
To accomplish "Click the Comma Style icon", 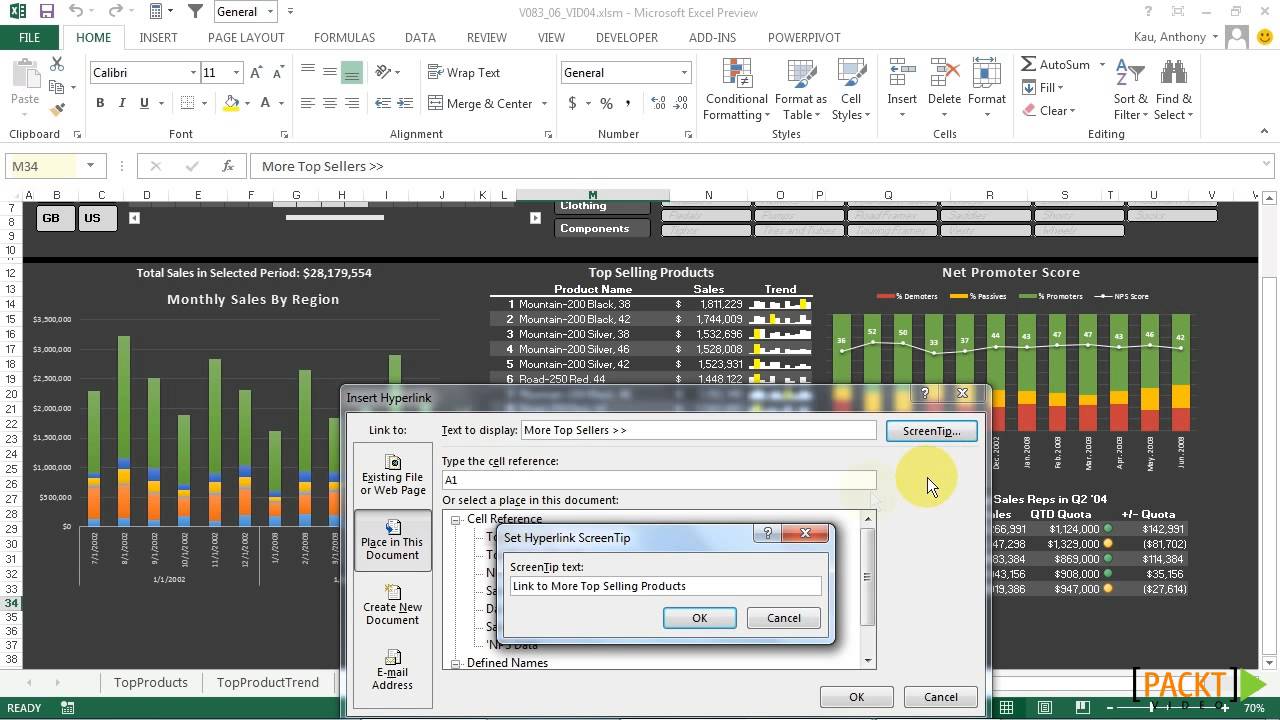I will click(628, 103).
